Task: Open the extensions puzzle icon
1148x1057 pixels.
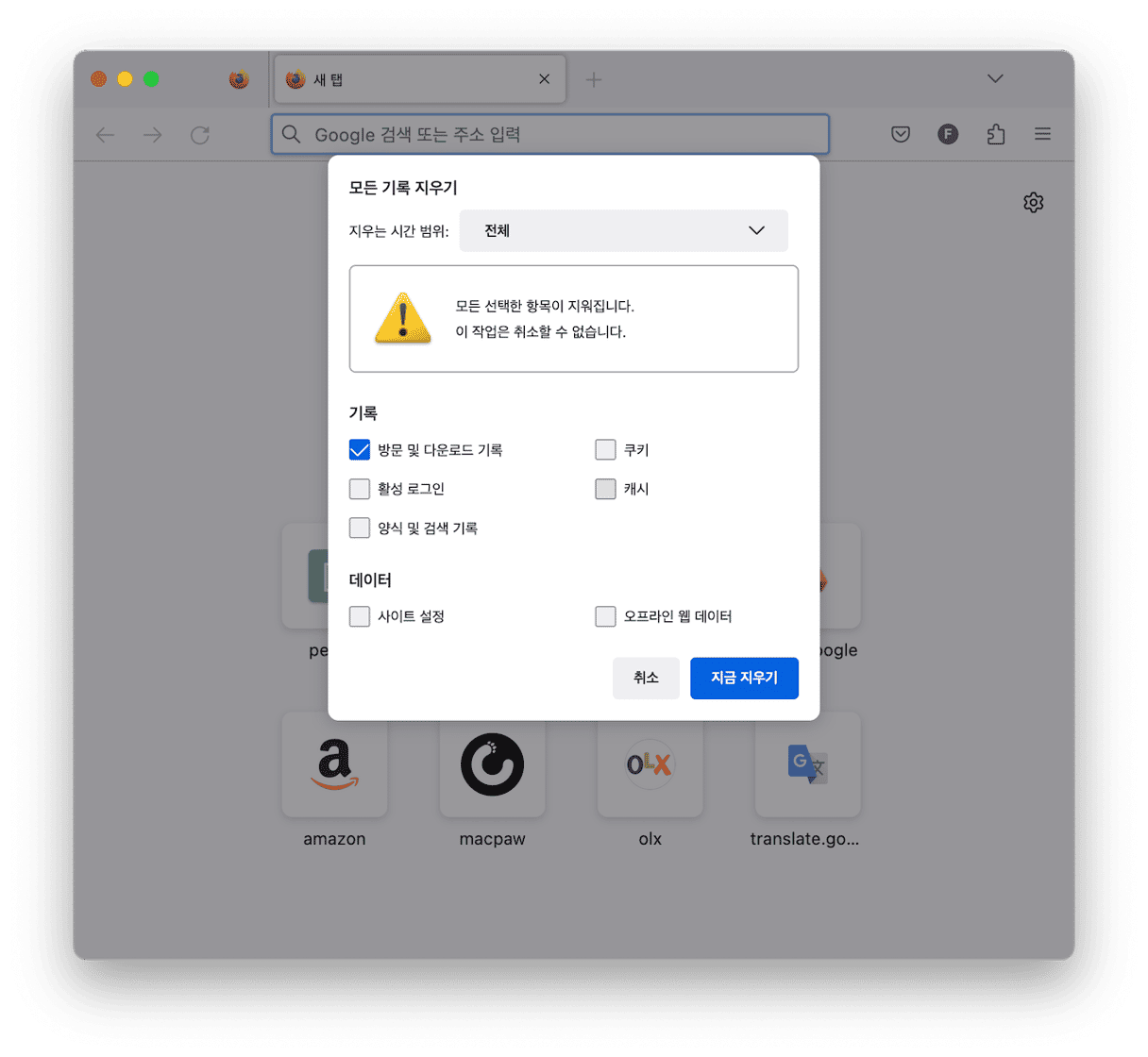Action: [995, 134]
